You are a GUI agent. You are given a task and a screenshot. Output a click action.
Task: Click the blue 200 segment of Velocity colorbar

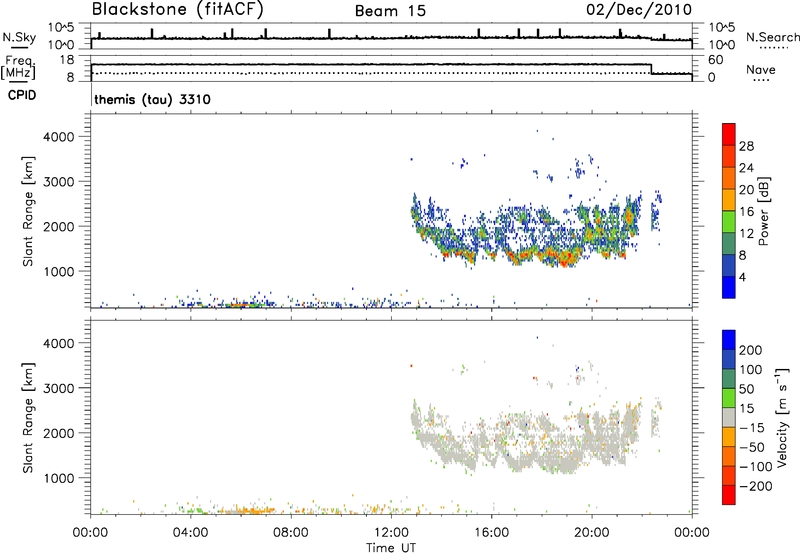(729, 340)
